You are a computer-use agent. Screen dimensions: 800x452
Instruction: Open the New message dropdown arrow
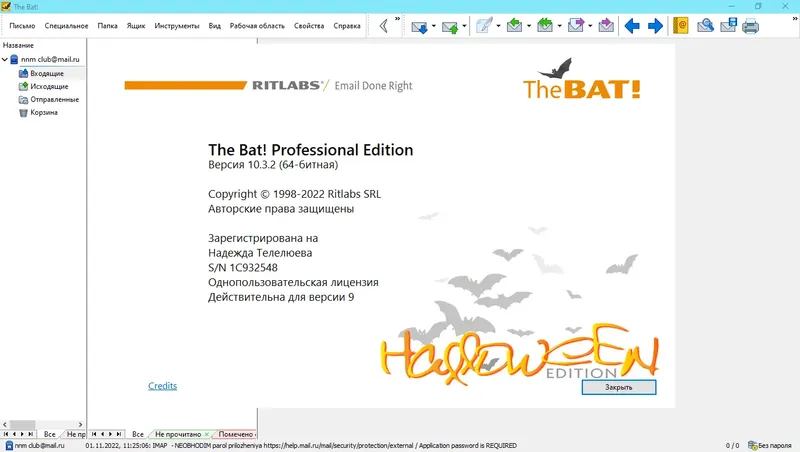pyautogui.click(x=498, y=26)
